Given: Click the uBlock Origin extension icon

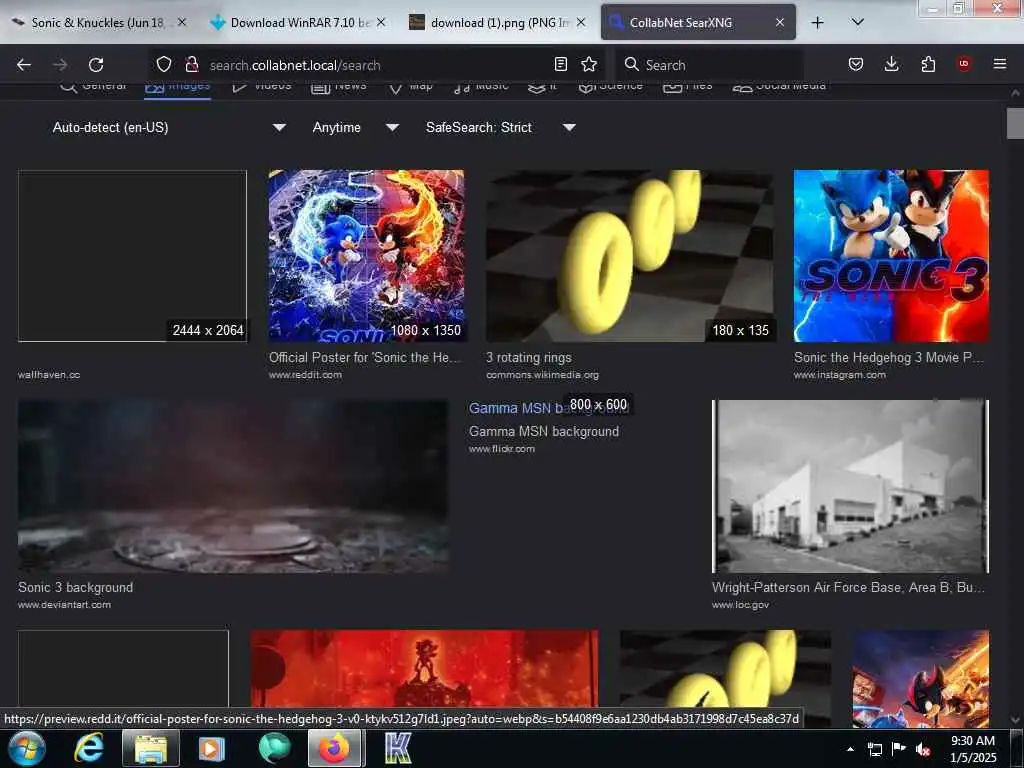Looking at the screenshot, I should pyautogui.click(x=964, y=64).
